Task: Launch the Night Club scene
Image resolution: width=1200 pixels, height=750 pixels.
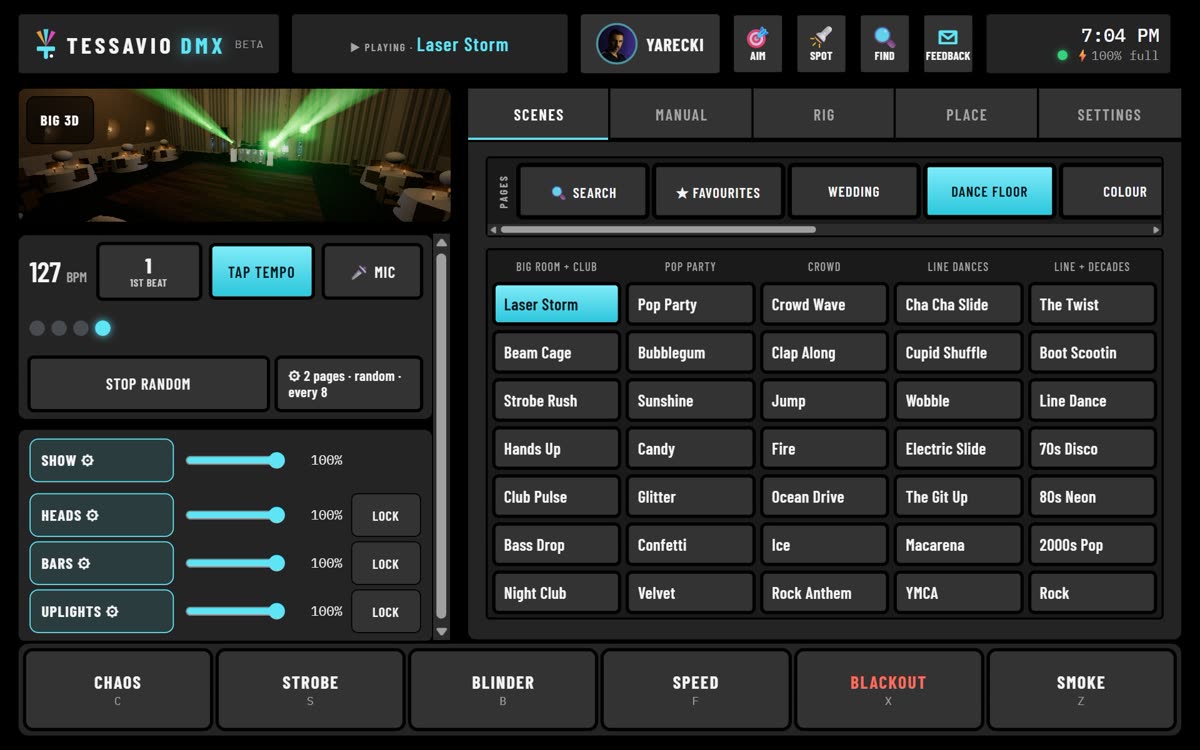Action: [x=556, y=593]
